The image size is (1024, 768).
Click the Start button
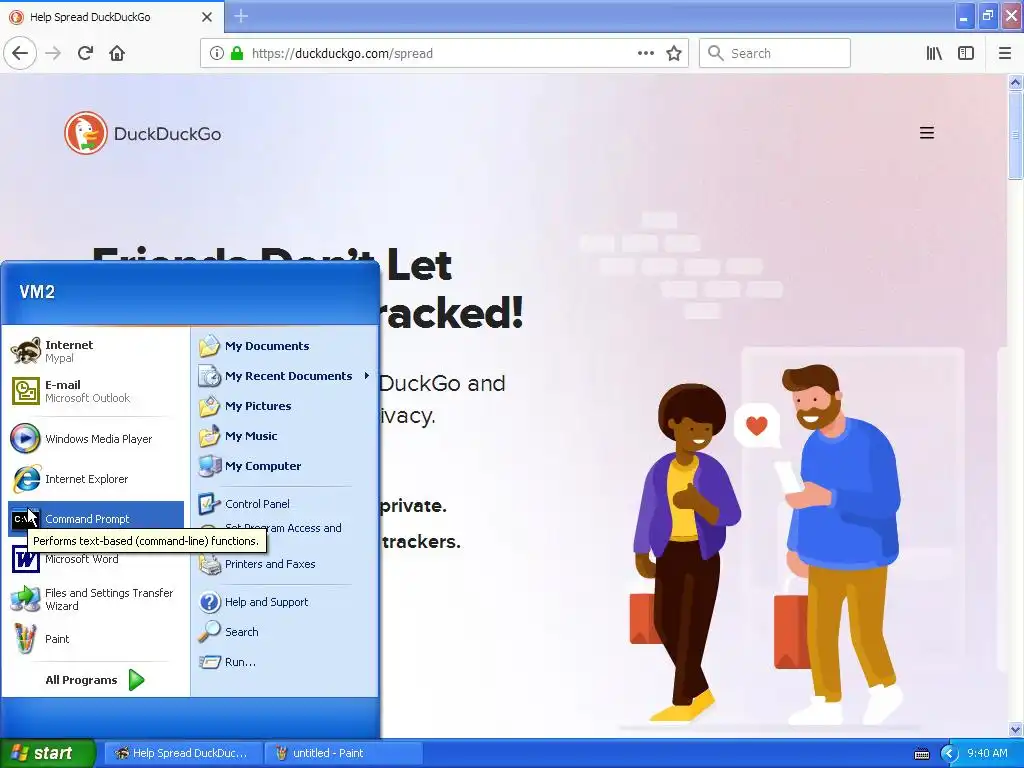click(x=47, y=753)
